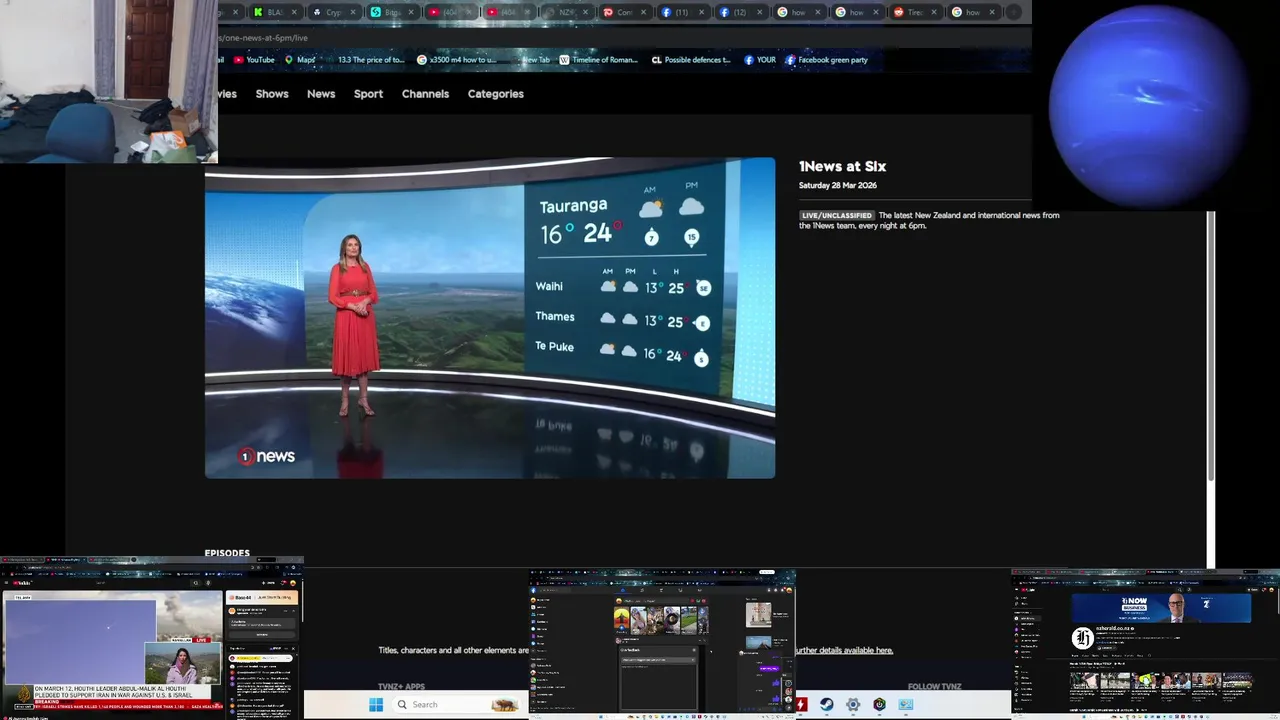Go to the News section
This screenshot has height=720, width=1280.
(x=321, y=94)
